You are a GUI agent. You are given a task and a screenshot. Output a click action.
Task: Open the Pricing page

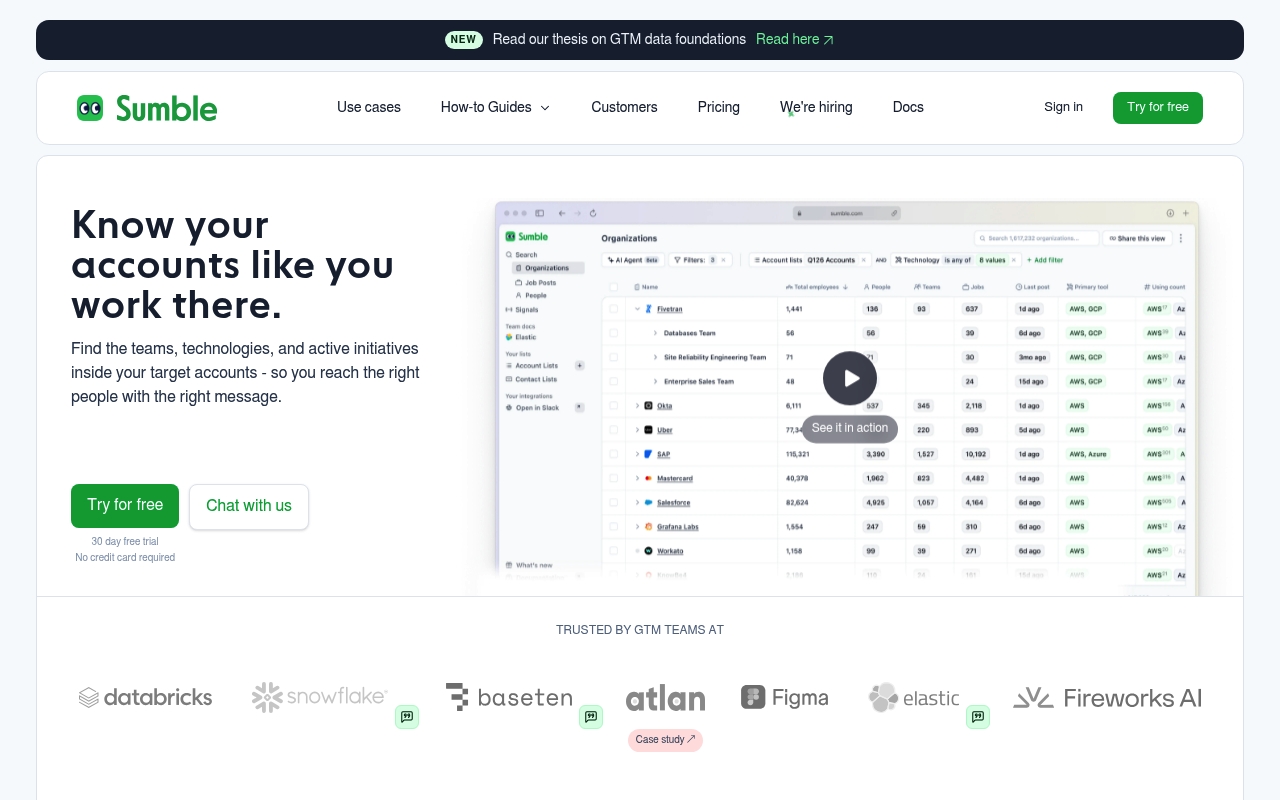click(x=719, y=108)
